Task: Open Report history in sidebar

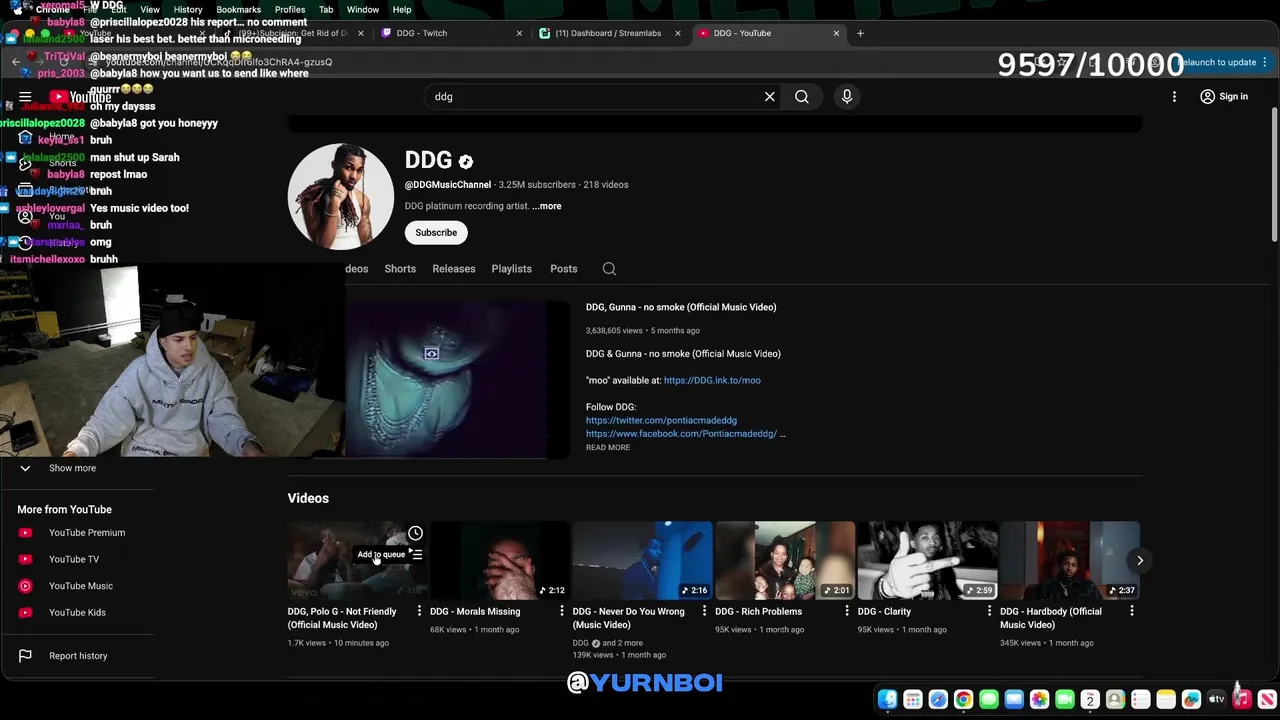Action: click(x=77, y=656)
